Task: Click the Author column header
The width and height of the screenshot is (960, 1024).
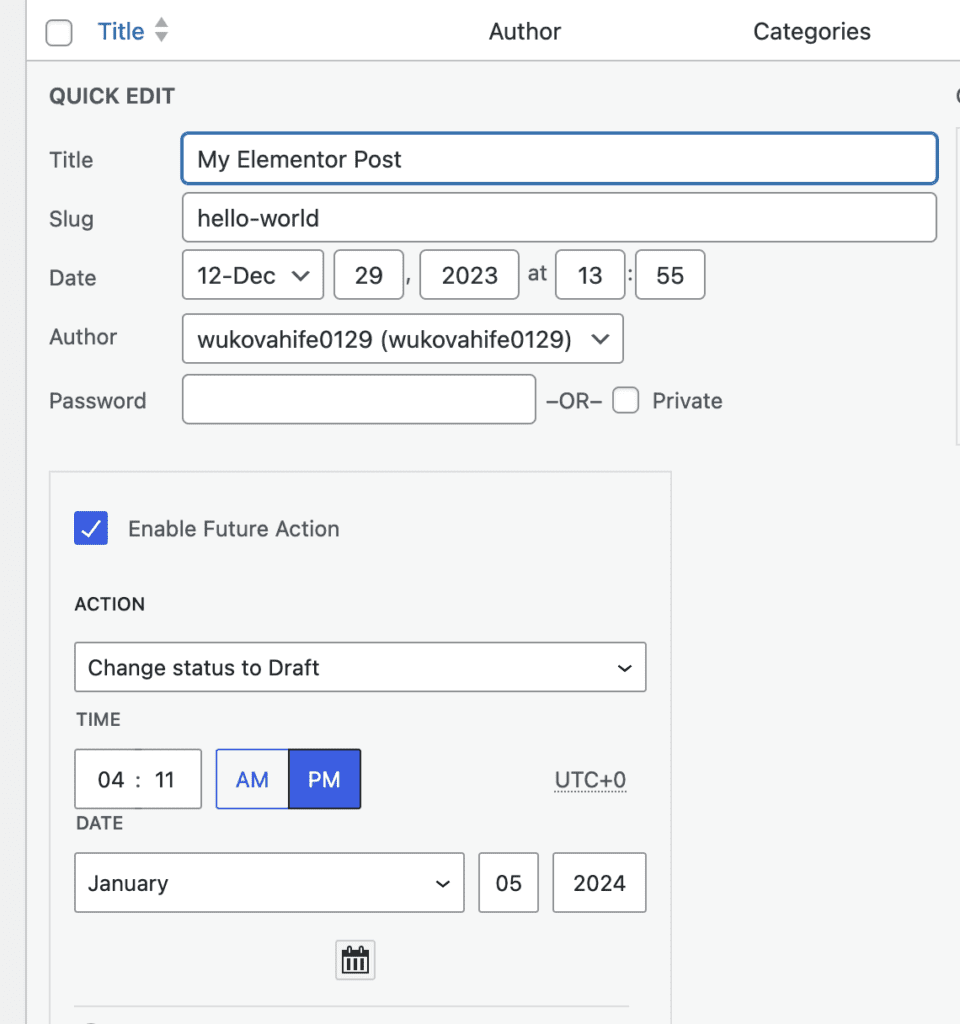Action: [x=524, y=31]
